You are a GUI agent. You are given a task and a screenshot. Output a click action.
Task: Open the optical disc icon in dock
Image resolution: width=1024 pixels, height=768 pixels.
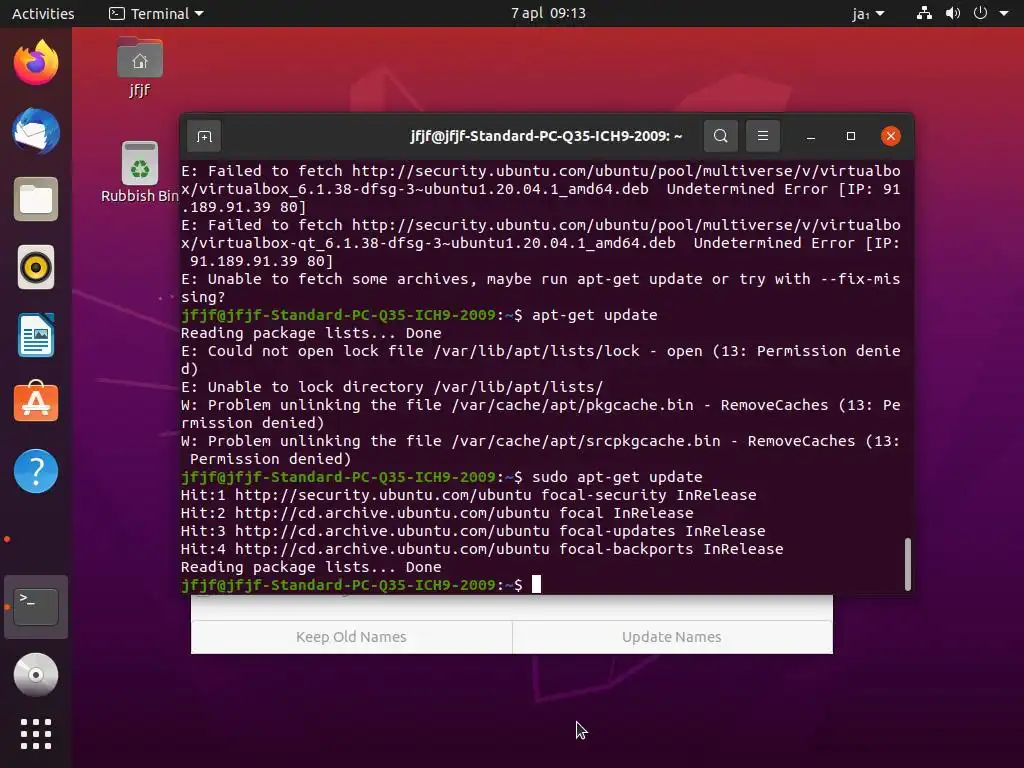[36, 675]
